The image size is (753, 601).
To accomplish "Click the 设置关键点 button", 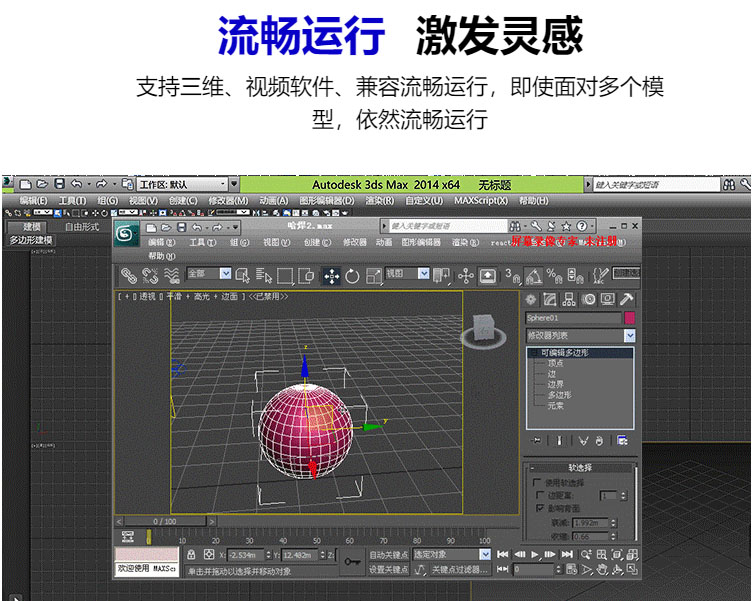I will (x=389, y=569).
